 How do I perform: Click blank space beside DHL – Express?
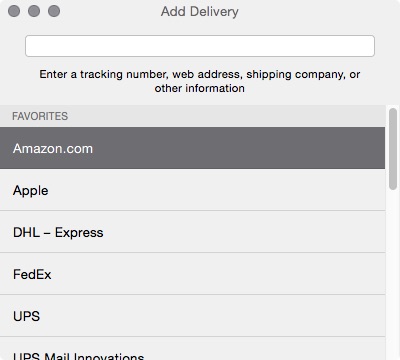(x=245, y=232)
